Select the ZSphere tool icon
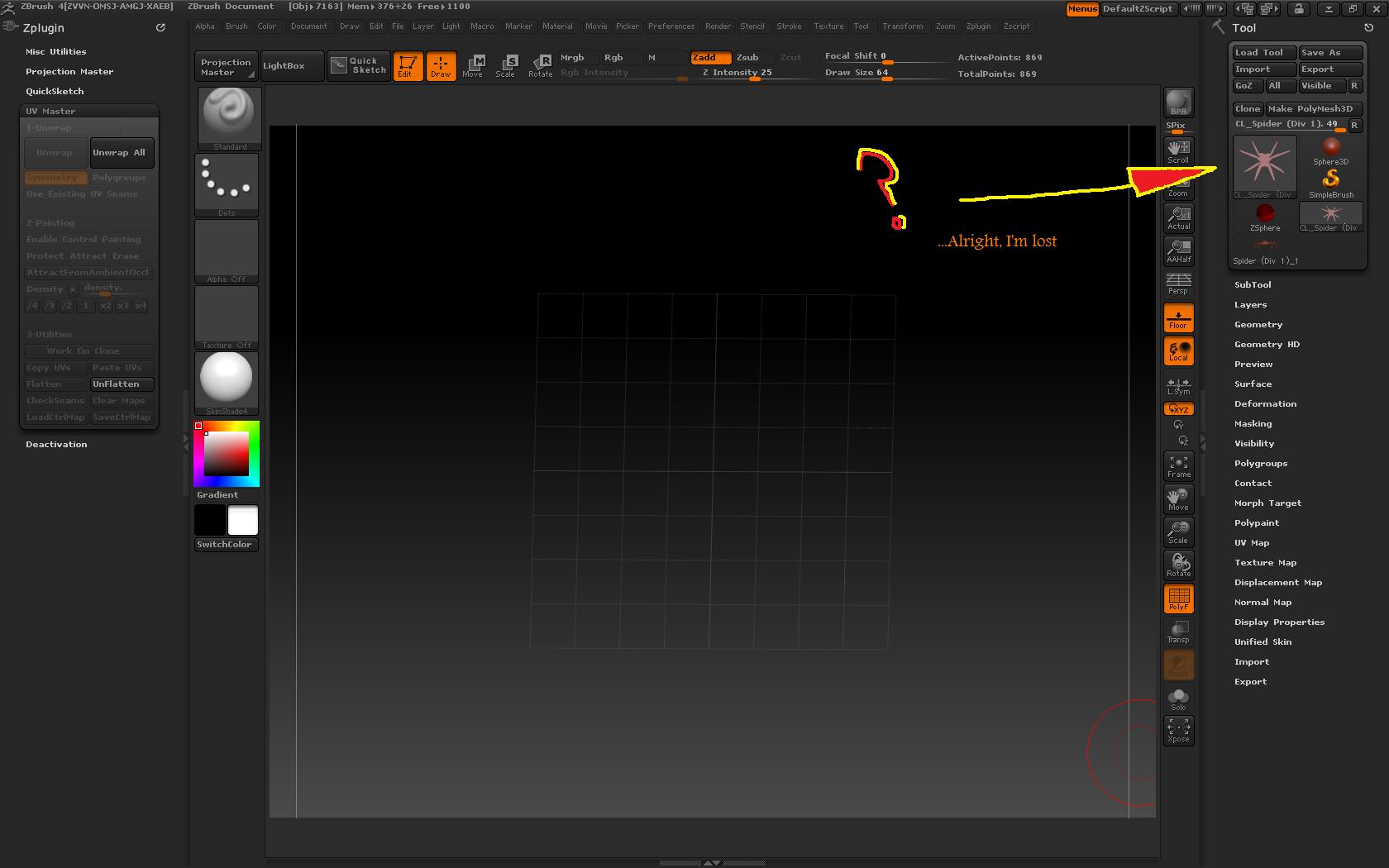1389x868 pixels. point(1264,217)
